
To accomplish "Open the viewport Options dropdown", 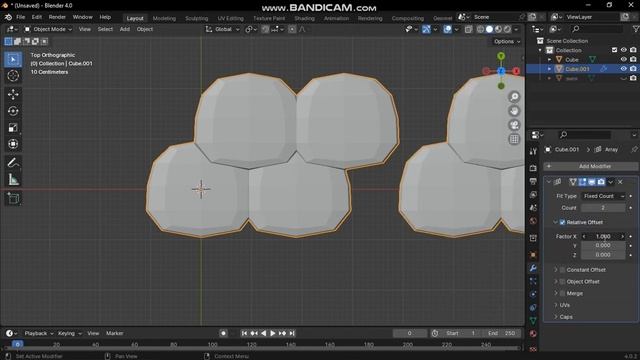I will pyautogui.click(x=507, y=42).
